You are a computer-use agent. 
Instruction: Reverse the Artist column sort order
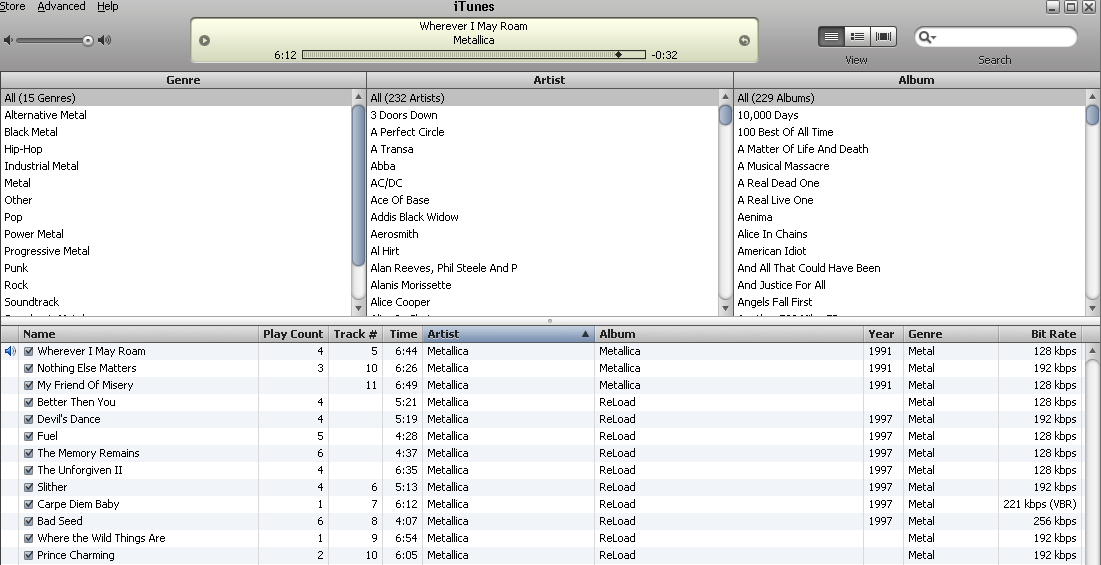pos(508,334)
